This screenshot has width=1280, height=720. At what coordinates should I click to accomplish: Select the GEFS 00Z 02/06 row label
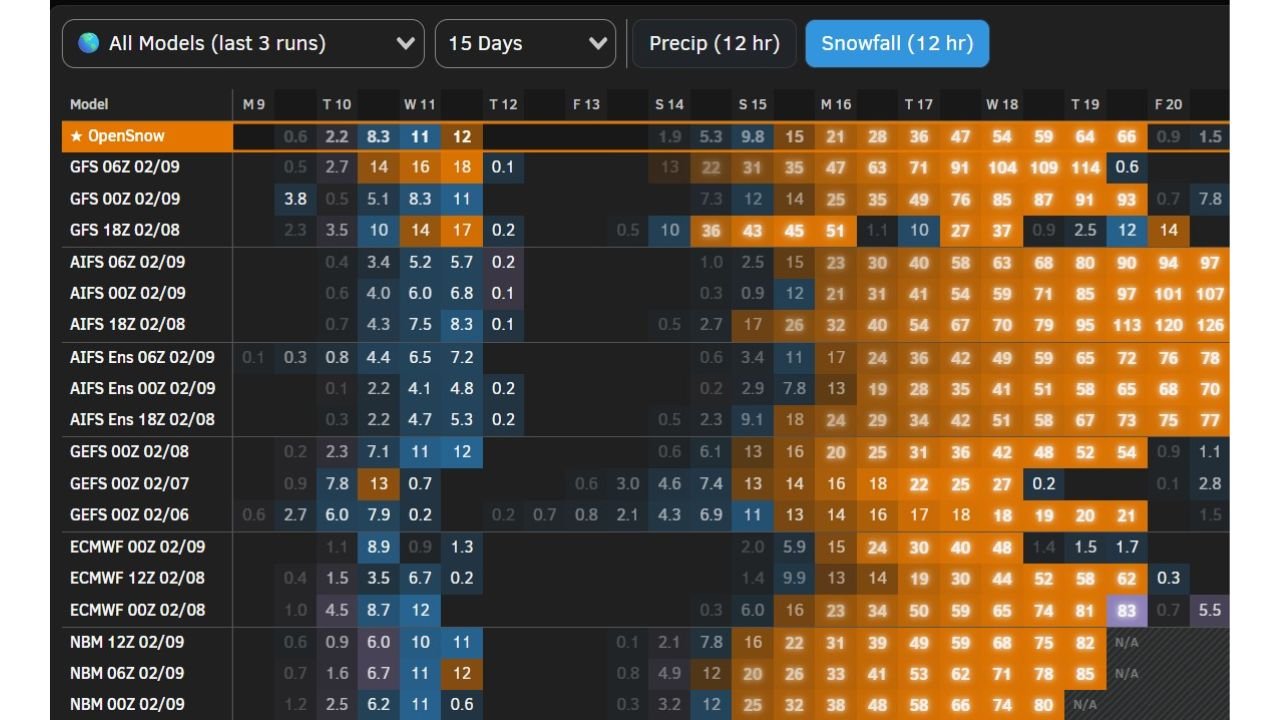click(129, 515)
